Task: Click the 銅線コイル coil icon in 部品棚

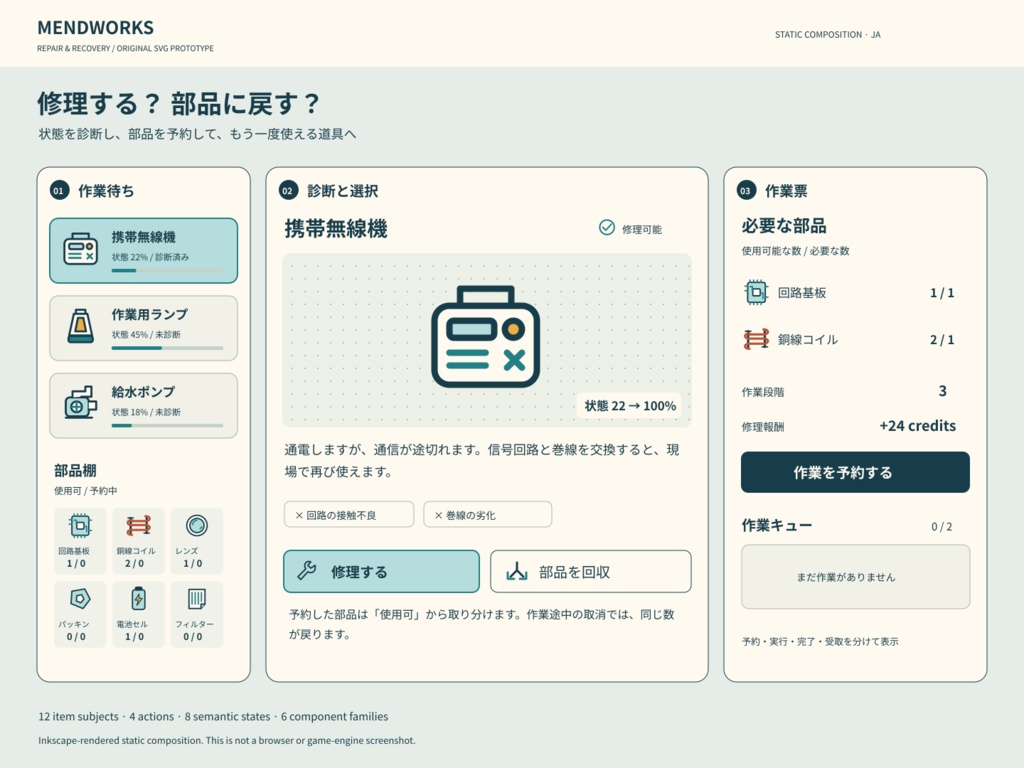Action: (138, 525)
